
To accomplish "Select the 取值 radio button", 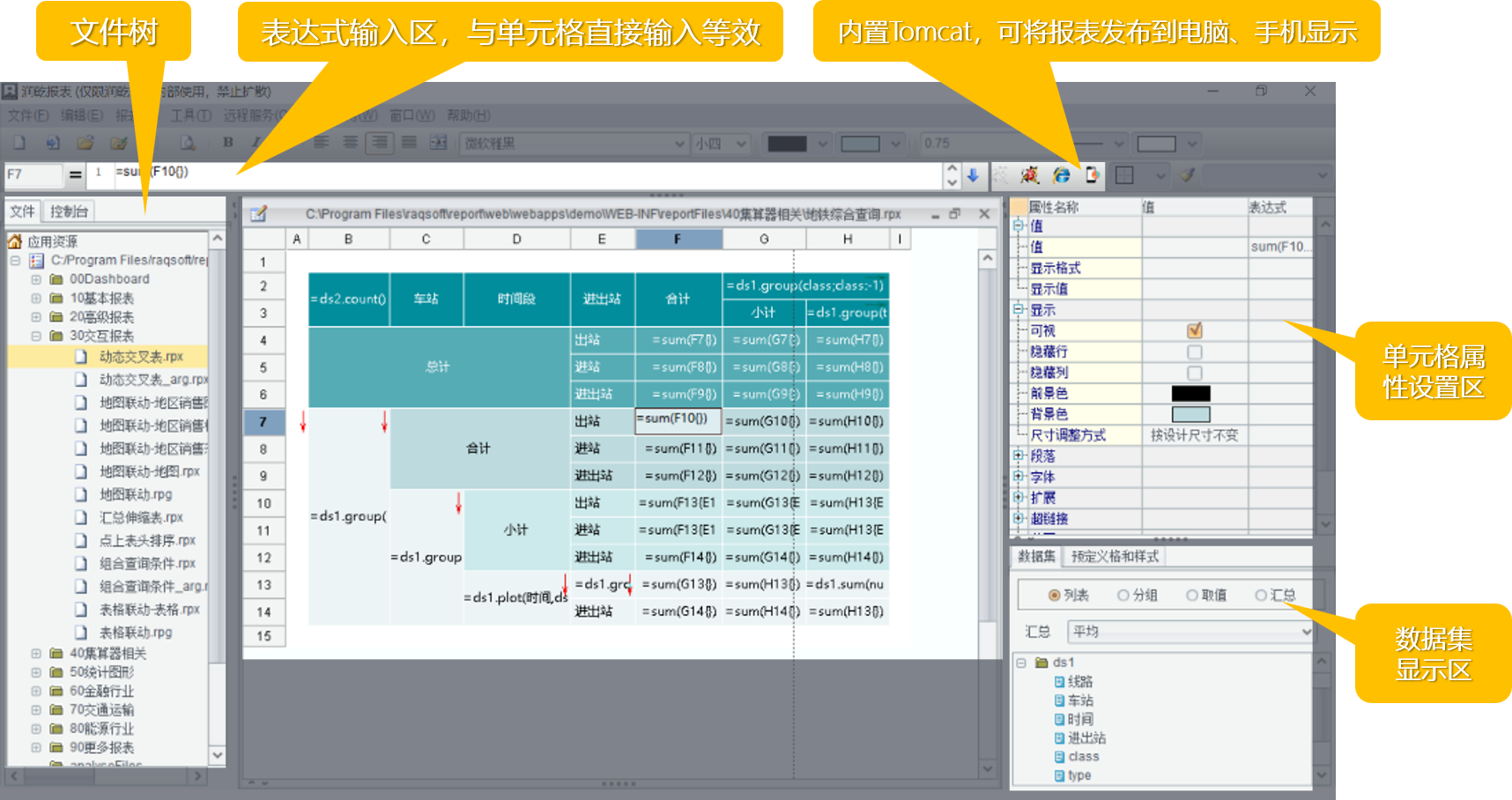I will click(1192, 596).
